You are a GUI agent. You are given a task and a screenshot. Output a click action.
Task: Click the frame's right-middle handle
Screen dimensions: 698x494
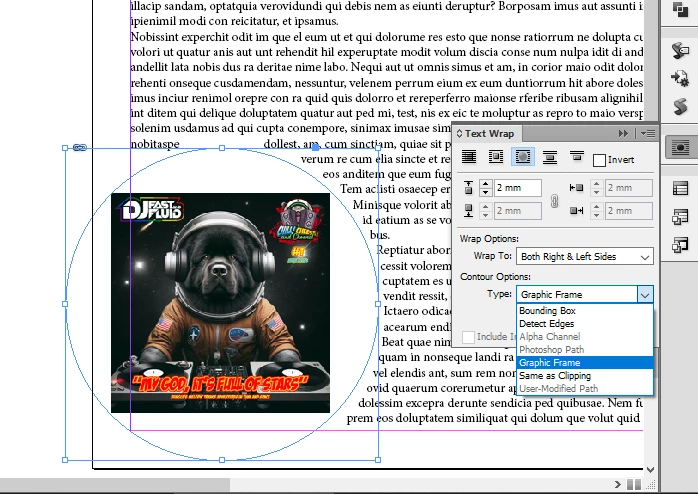coord(378,304)
